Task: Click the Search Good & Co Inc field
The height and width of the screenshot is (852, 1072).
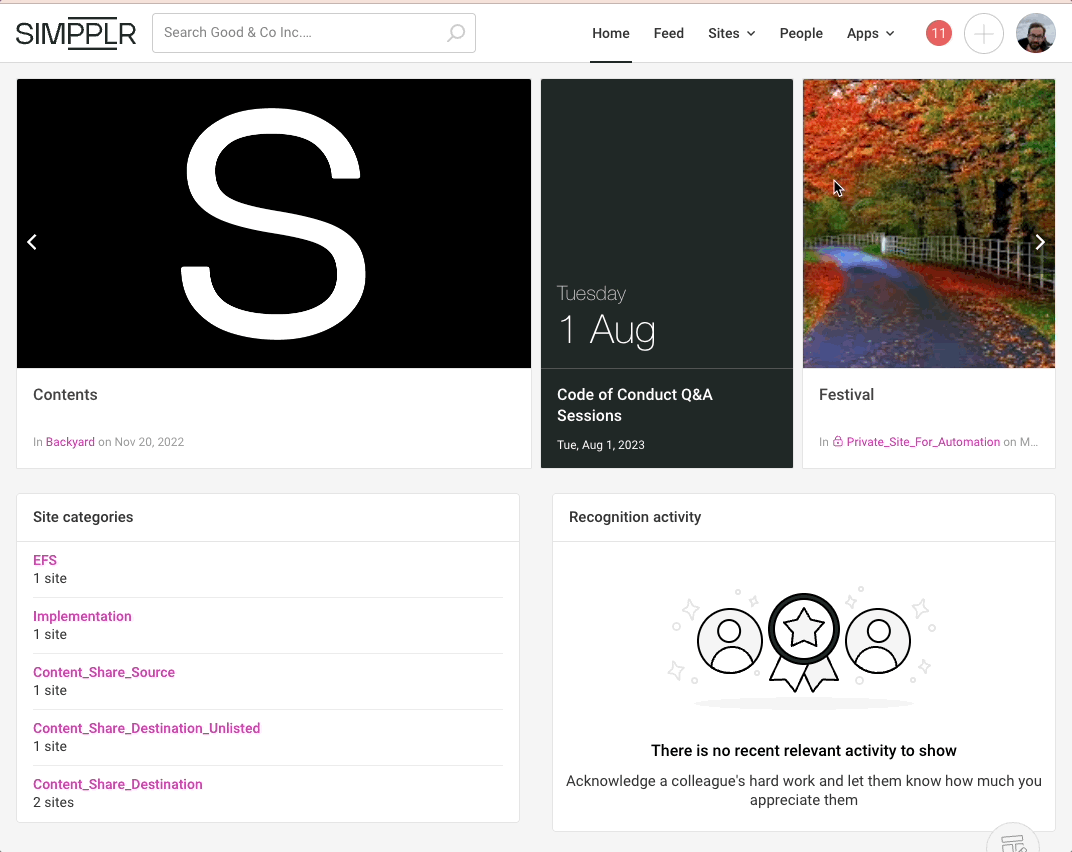Action: 300,33
